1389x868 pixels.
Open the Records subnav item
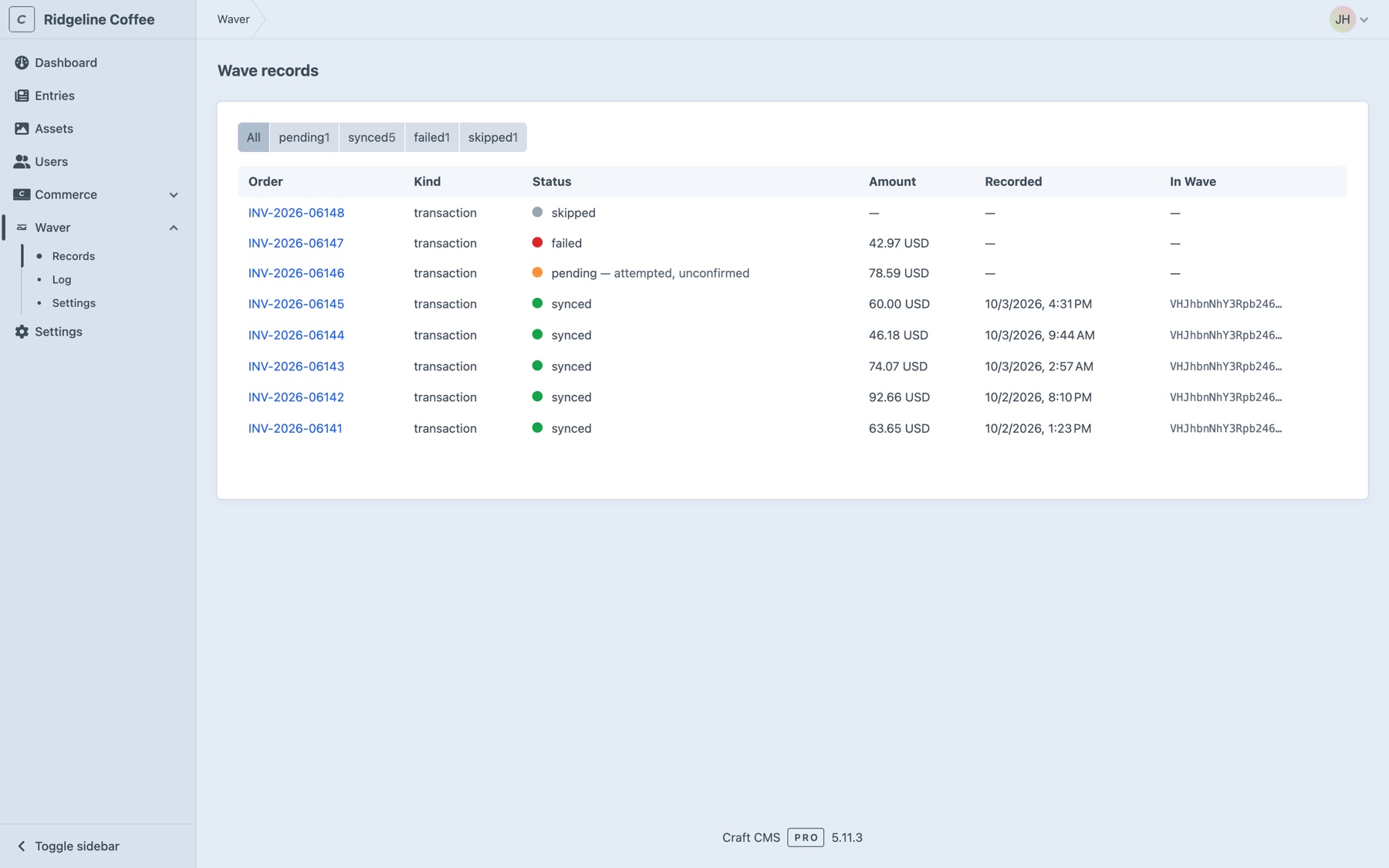pos(73,256)
